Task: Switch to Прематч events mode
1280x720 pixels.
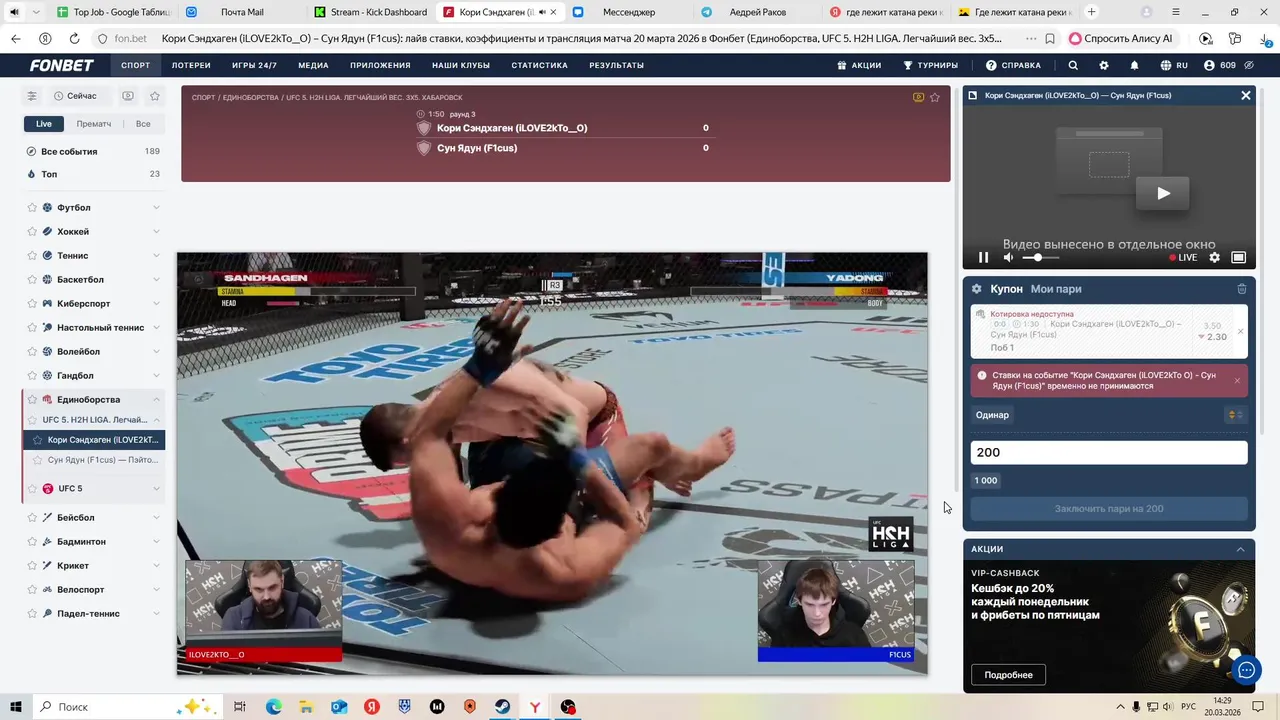Action: (94, 124)
